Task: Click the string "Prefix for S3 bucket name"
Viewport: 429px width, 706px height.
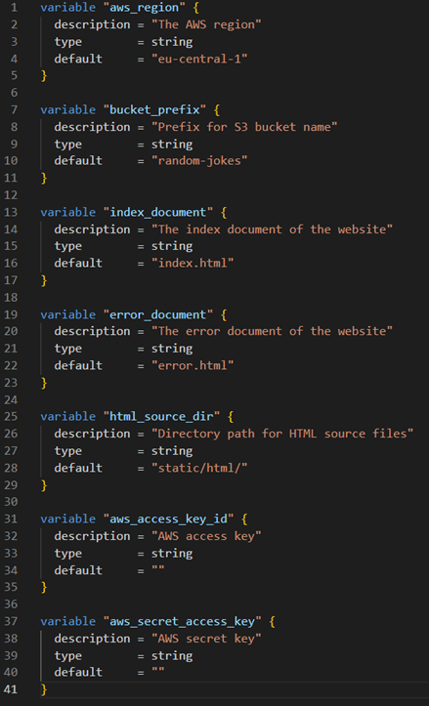Action: click(x=244, y=127)
